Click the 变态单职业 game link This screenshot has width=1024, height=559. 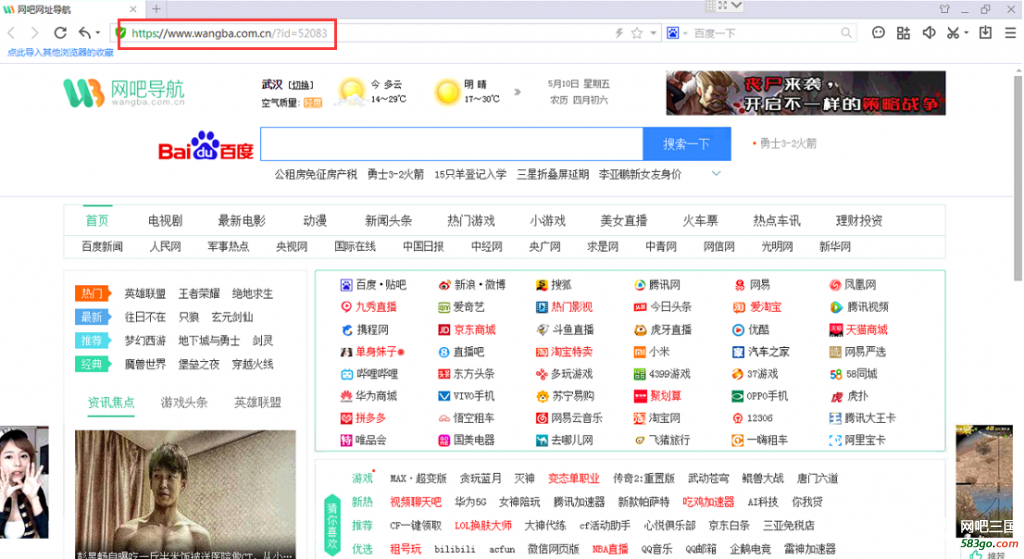tap(574, 479)
